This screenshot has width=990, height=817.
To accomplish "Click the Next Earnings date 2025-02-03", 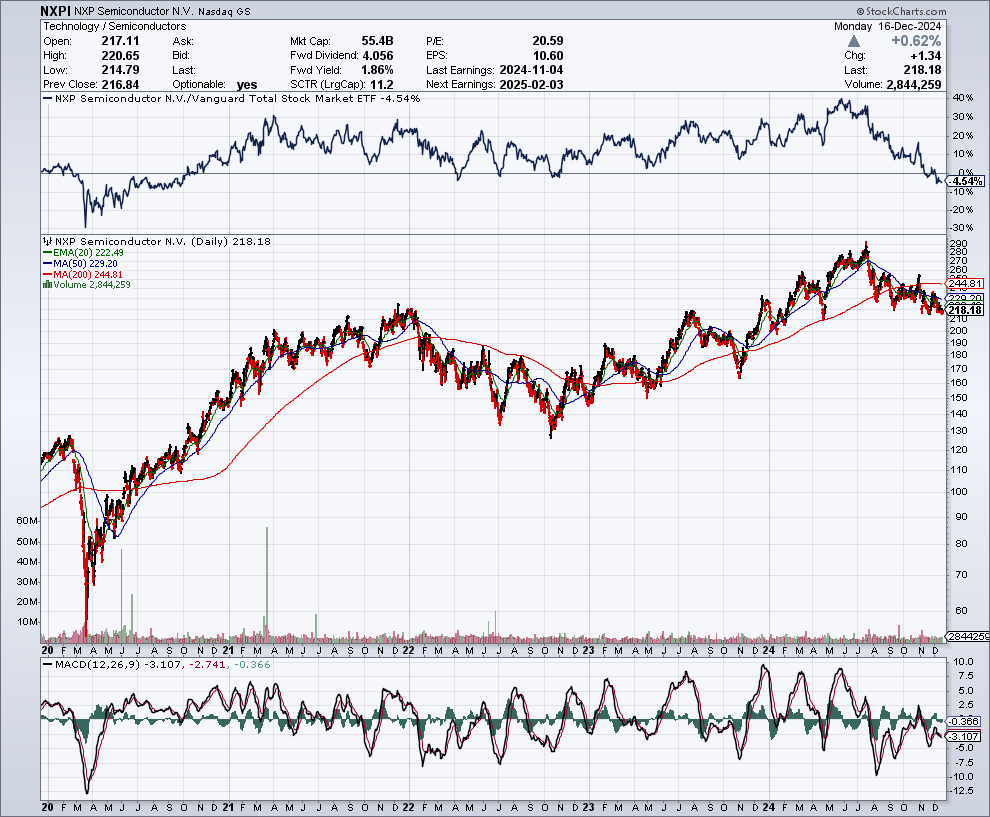I will 531,85.
